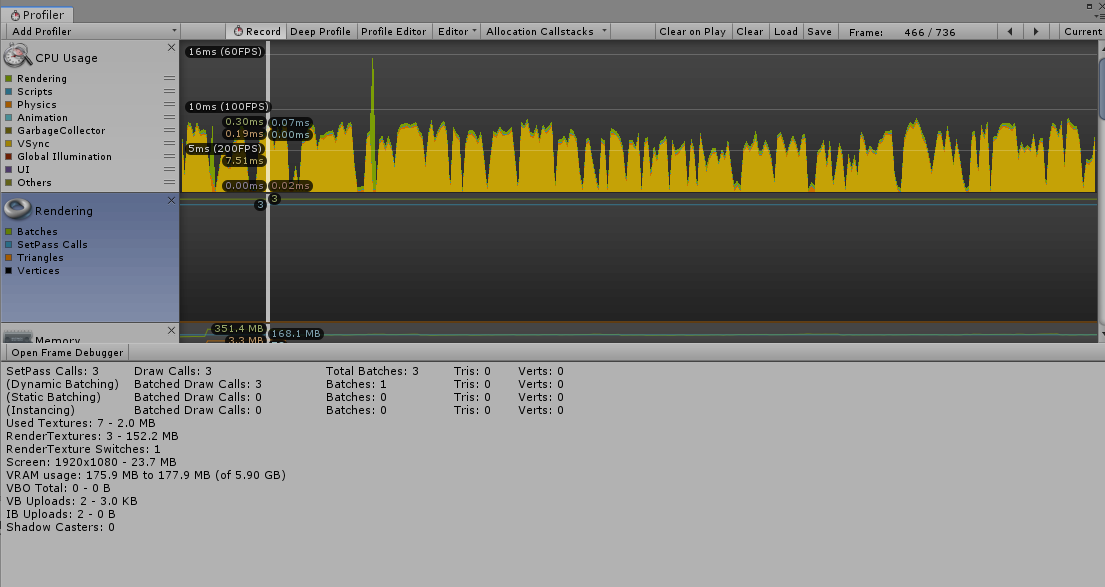Toggle the Physics category color box
Image resolution: width=1105 pixels, height=587 pixels.
(8, 104)
